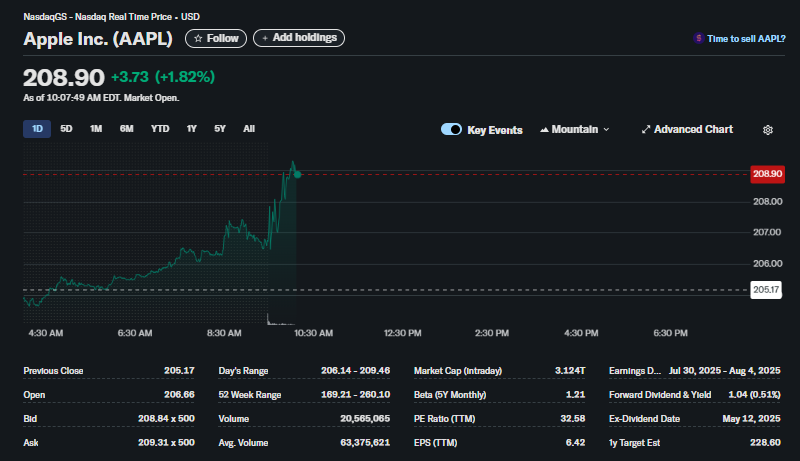Click the purple dollar icon near Time to sell
The height and width of the screenshot is (461, 800).
point(698,38)
